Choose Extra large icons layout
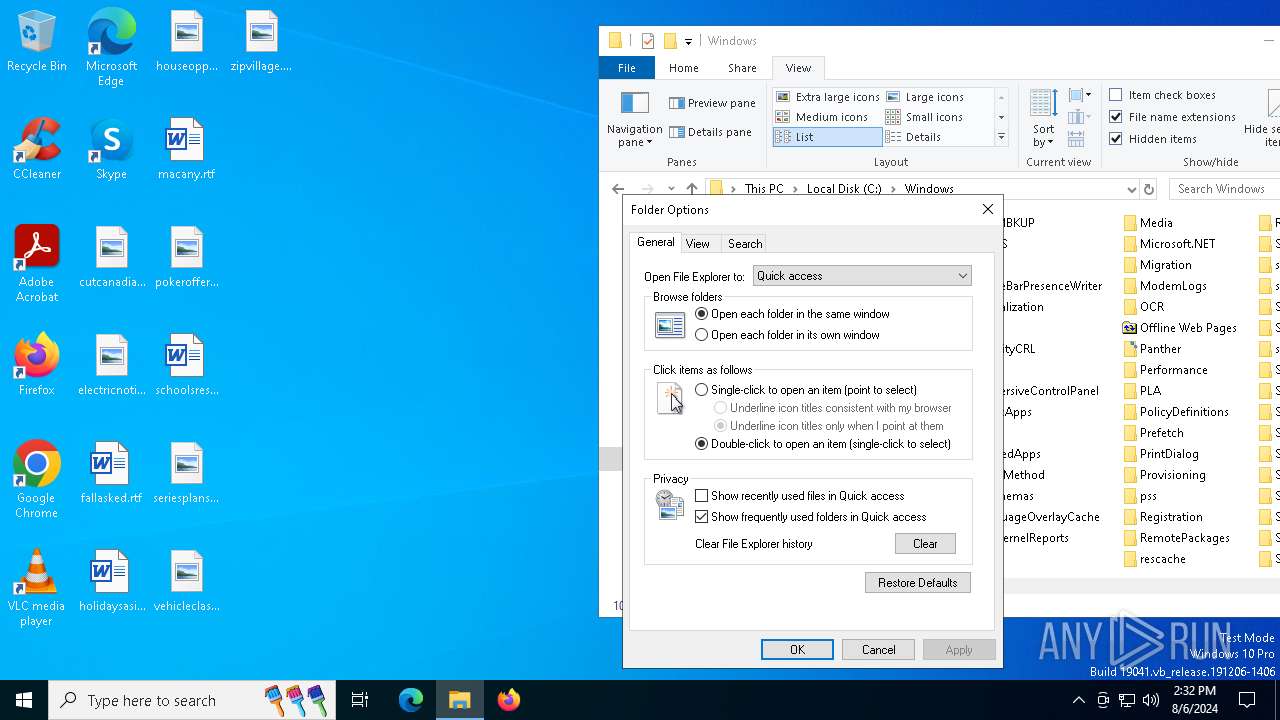The width and height of the screenshot is (1280, 720). tap(827, 97)
